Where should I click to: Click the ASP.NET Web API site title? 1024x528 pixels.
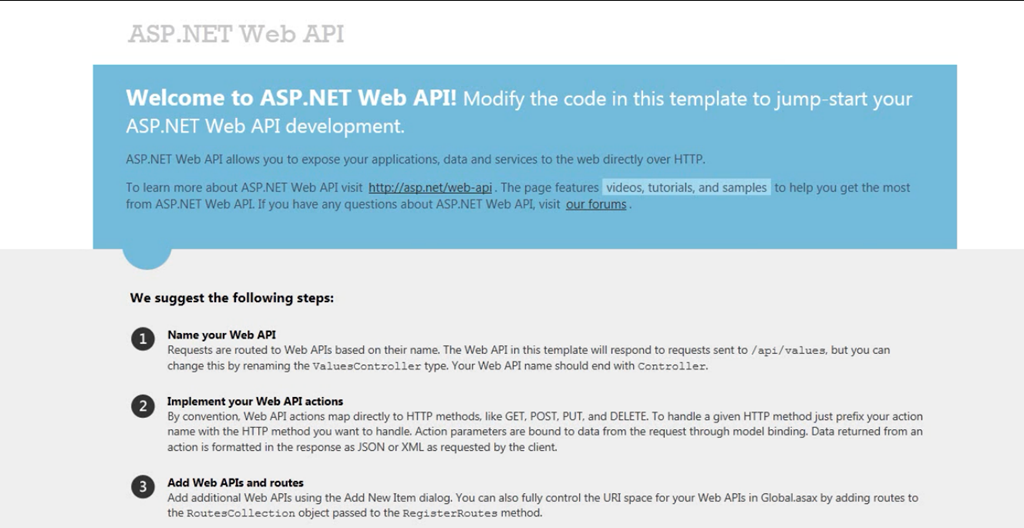tap(236, 34)
